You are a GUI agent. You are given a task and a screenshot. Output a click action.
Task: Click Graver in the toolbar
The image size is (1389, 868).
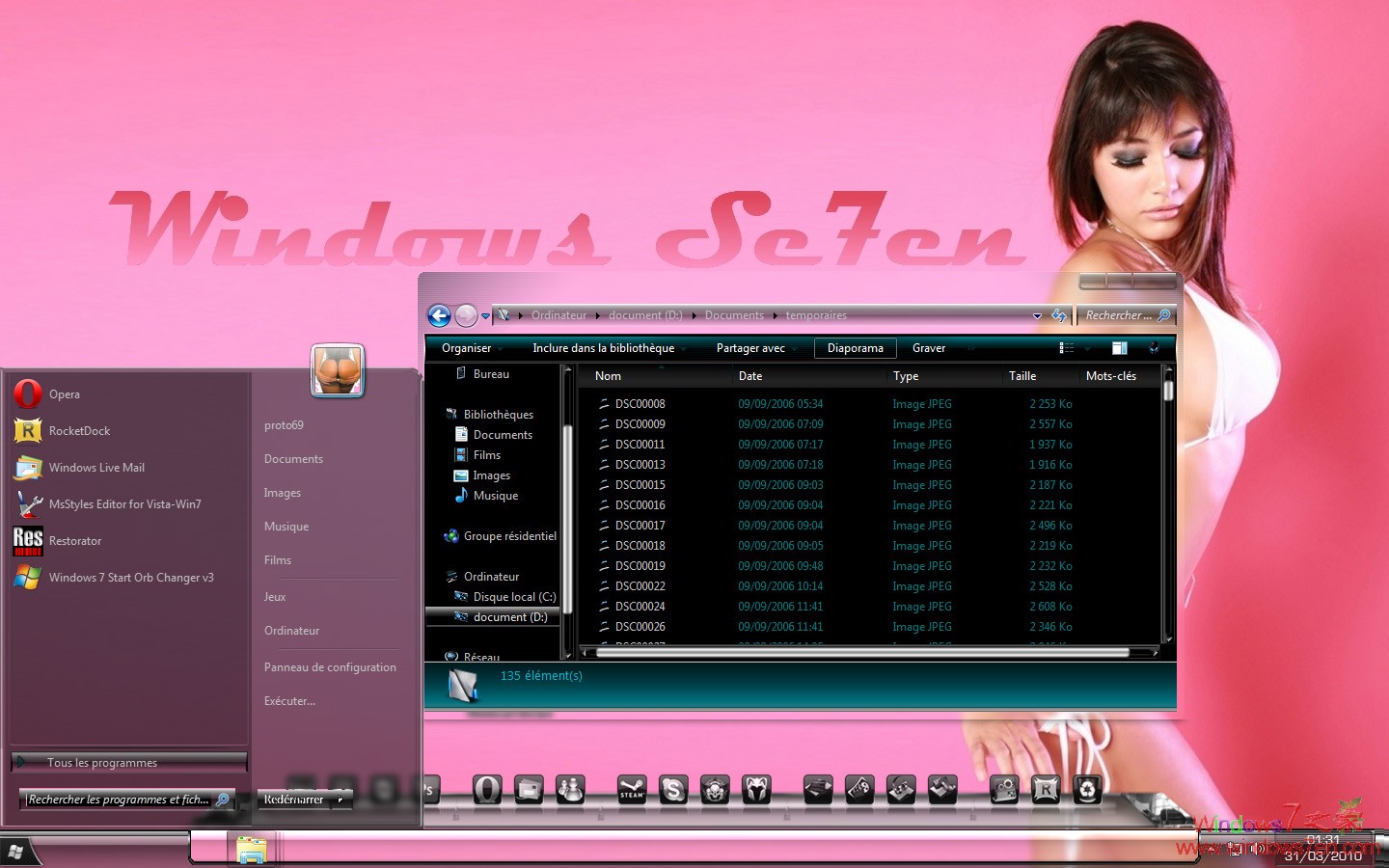point(929,348)
